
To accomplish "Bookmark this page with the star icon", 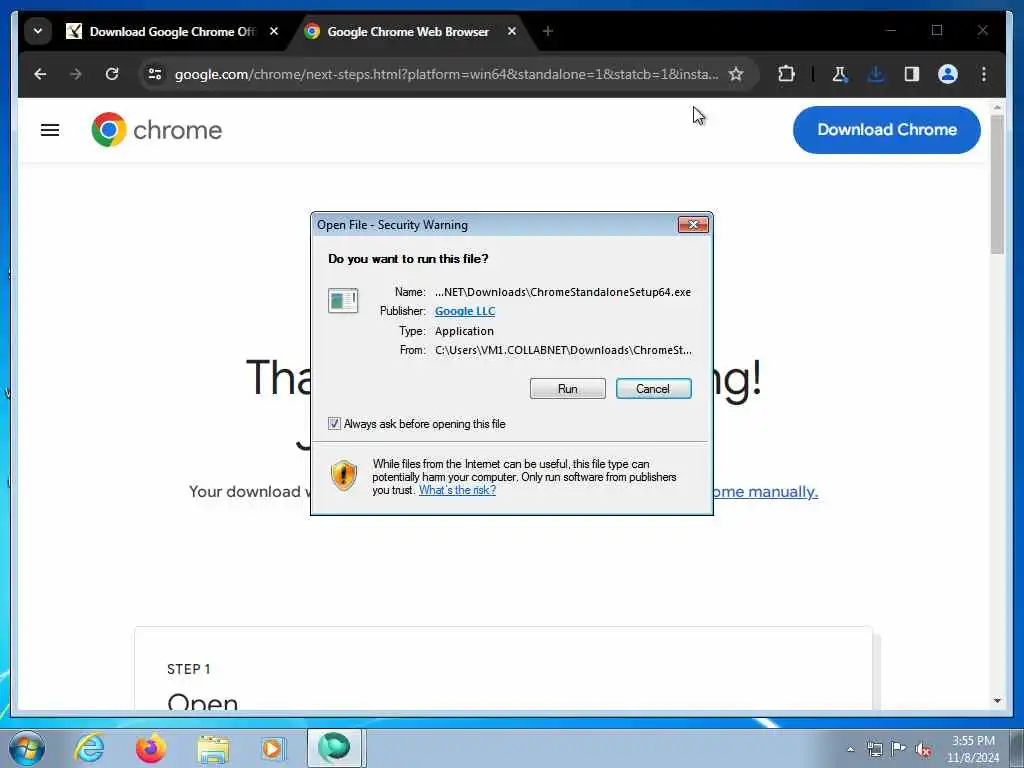I will (x=736, y=74).
